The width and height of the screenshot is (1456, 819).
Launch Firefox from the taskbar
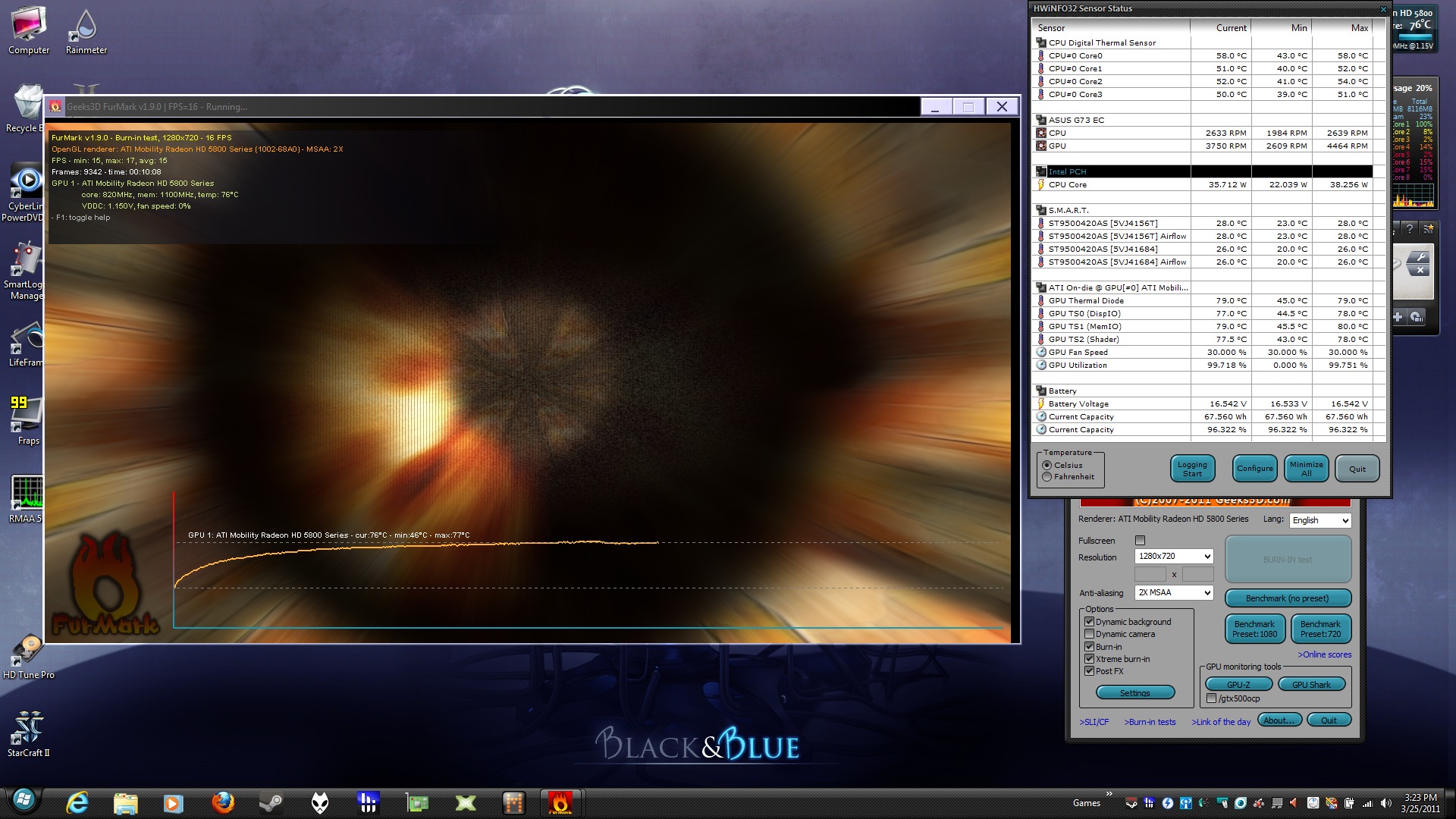click(x=223, y=802)
